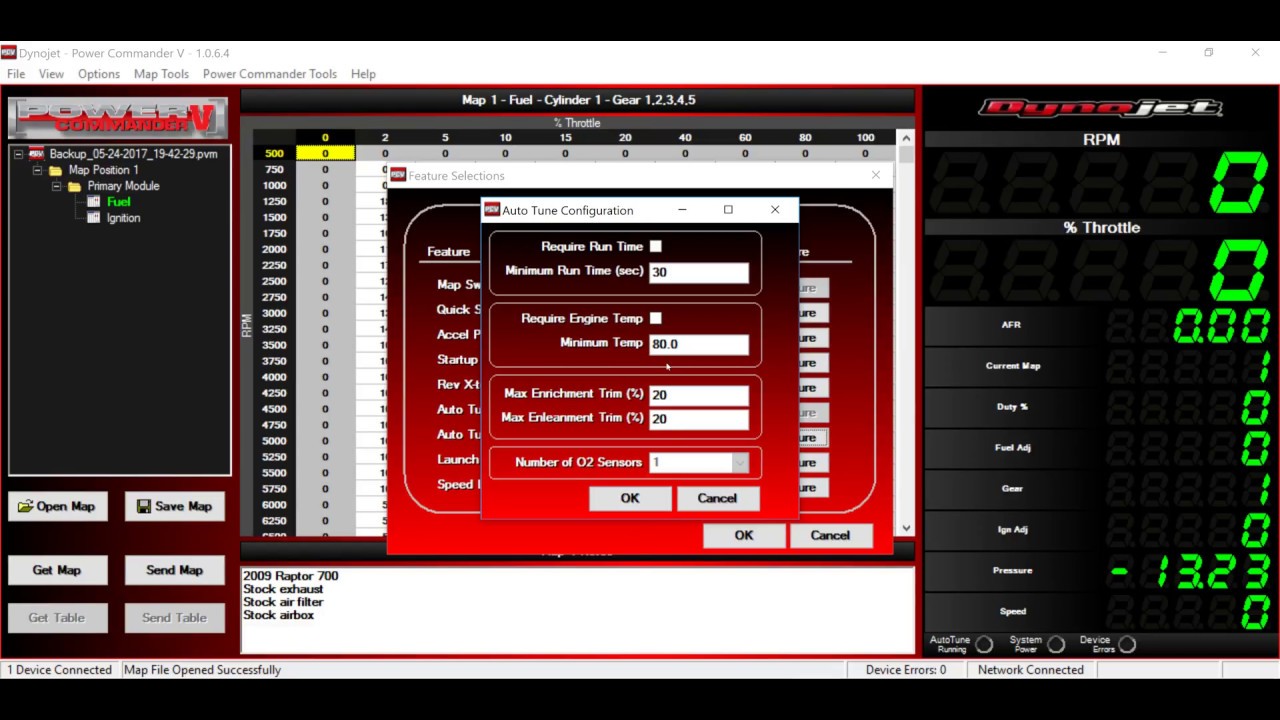1280x720 pixels.
Task: Maximize the Auto Tune Configuration dialog
Action: click(728, 210)
